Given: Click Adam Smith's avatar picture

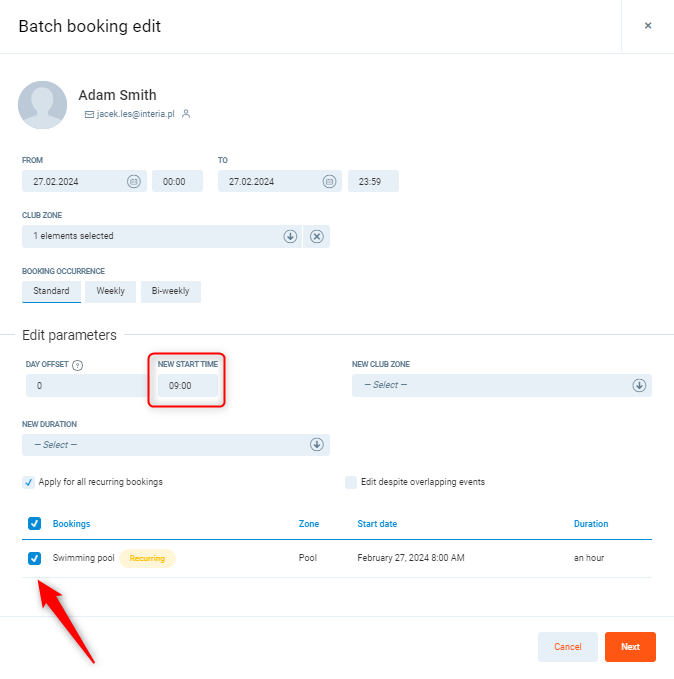Looking at the screenshot, I should click(43, 105).
